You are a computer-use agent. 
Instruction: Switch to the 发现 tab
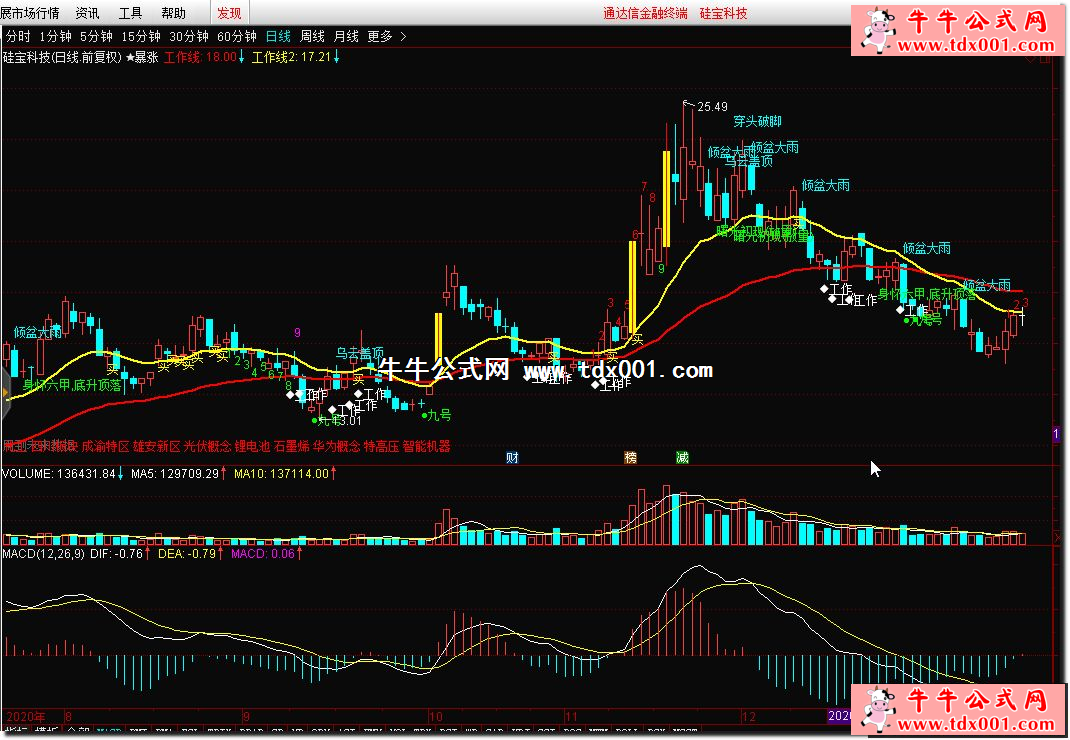click(x=229, y=13)
